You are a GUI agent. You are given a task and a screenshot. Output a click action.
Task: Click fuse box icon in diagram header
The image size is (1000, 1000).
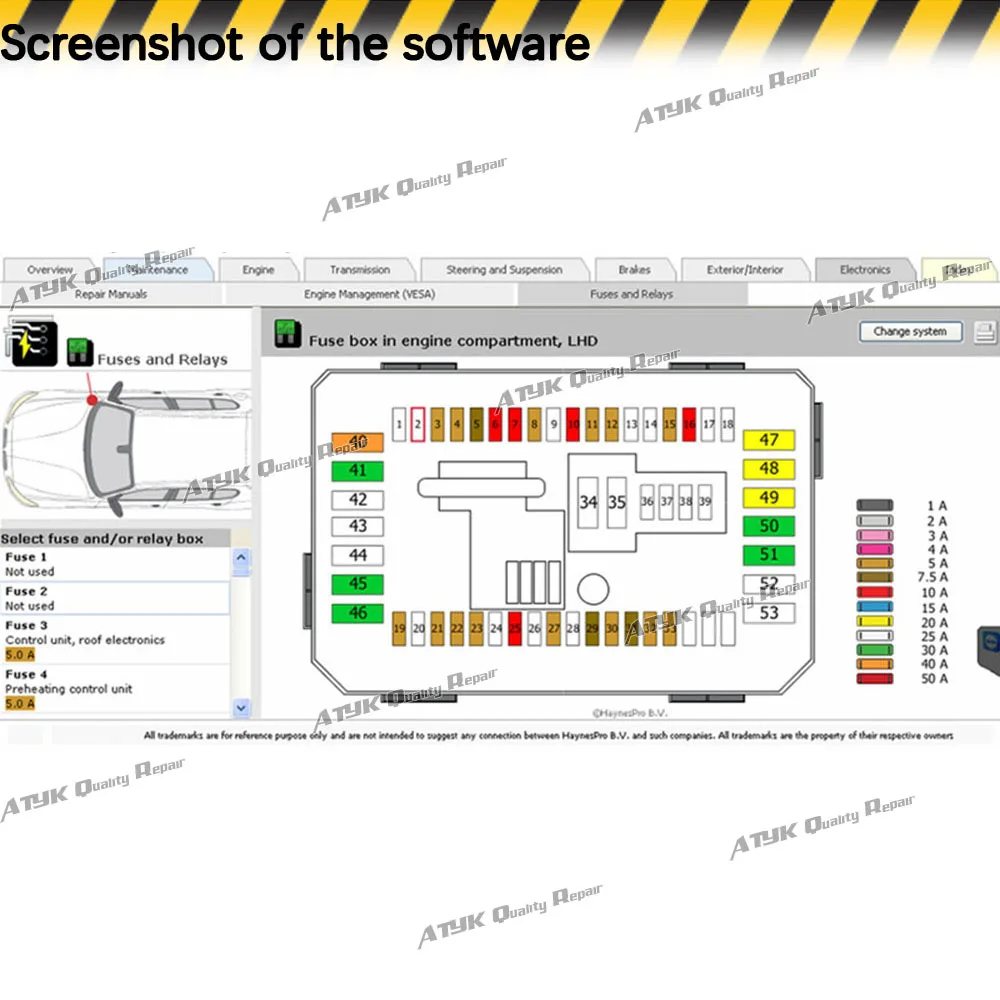click(288, 334)
